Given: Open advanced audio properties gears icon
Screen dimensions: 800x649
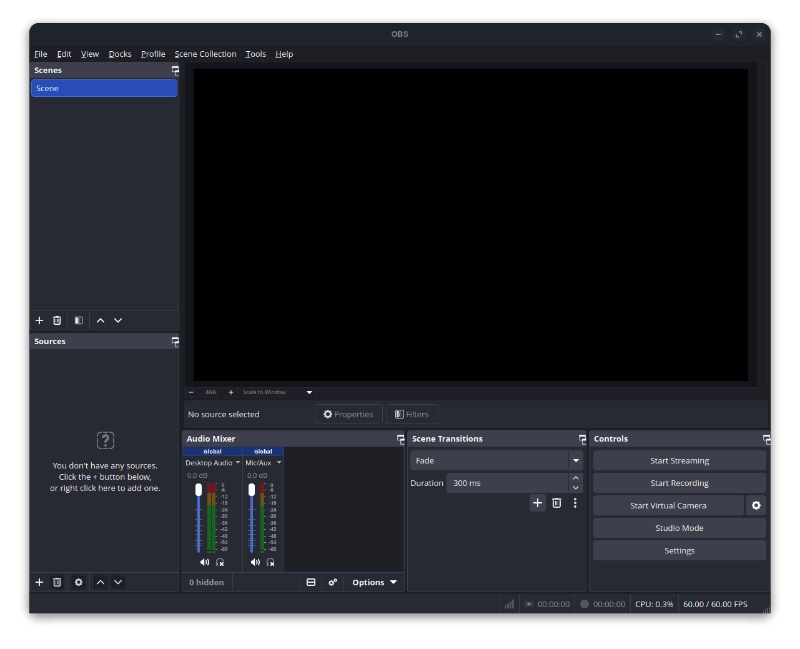Looking at the screenshot, I should (333, 582).
